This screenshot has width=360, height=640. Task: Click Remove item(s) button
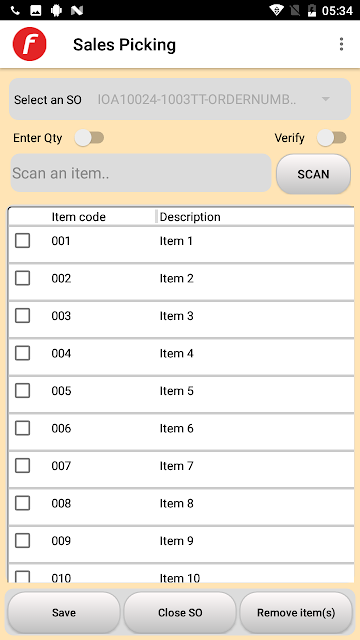pos(296,612)
